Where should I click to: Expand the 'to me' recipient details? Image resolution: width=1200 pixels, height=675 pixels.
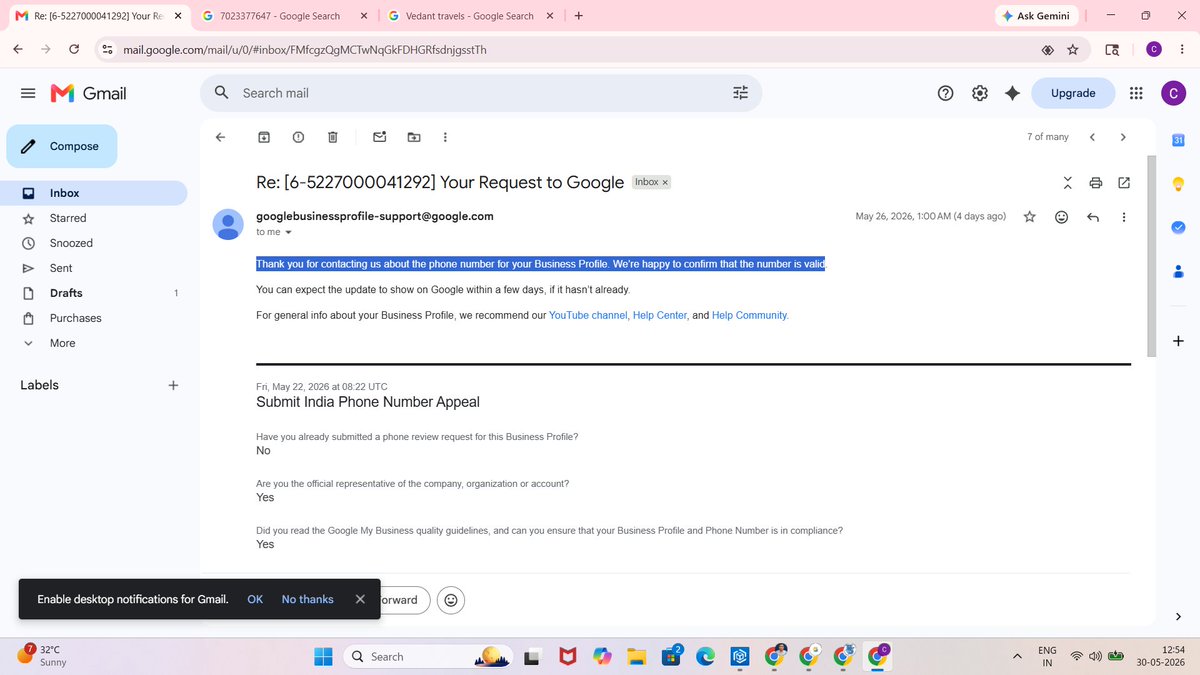pos(289,232)
